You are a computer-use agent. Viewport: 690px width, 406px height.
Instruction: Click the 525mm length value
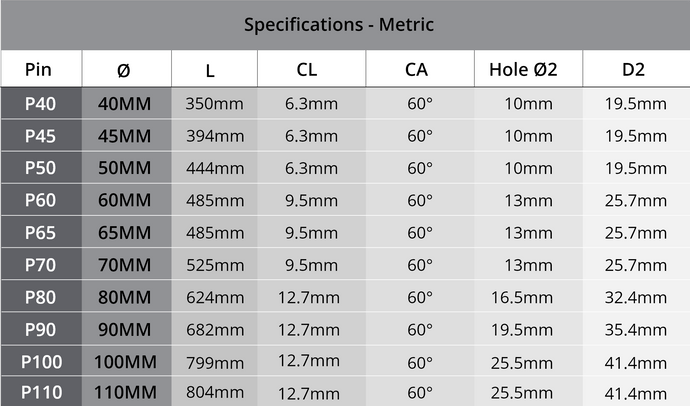(214, 265)
